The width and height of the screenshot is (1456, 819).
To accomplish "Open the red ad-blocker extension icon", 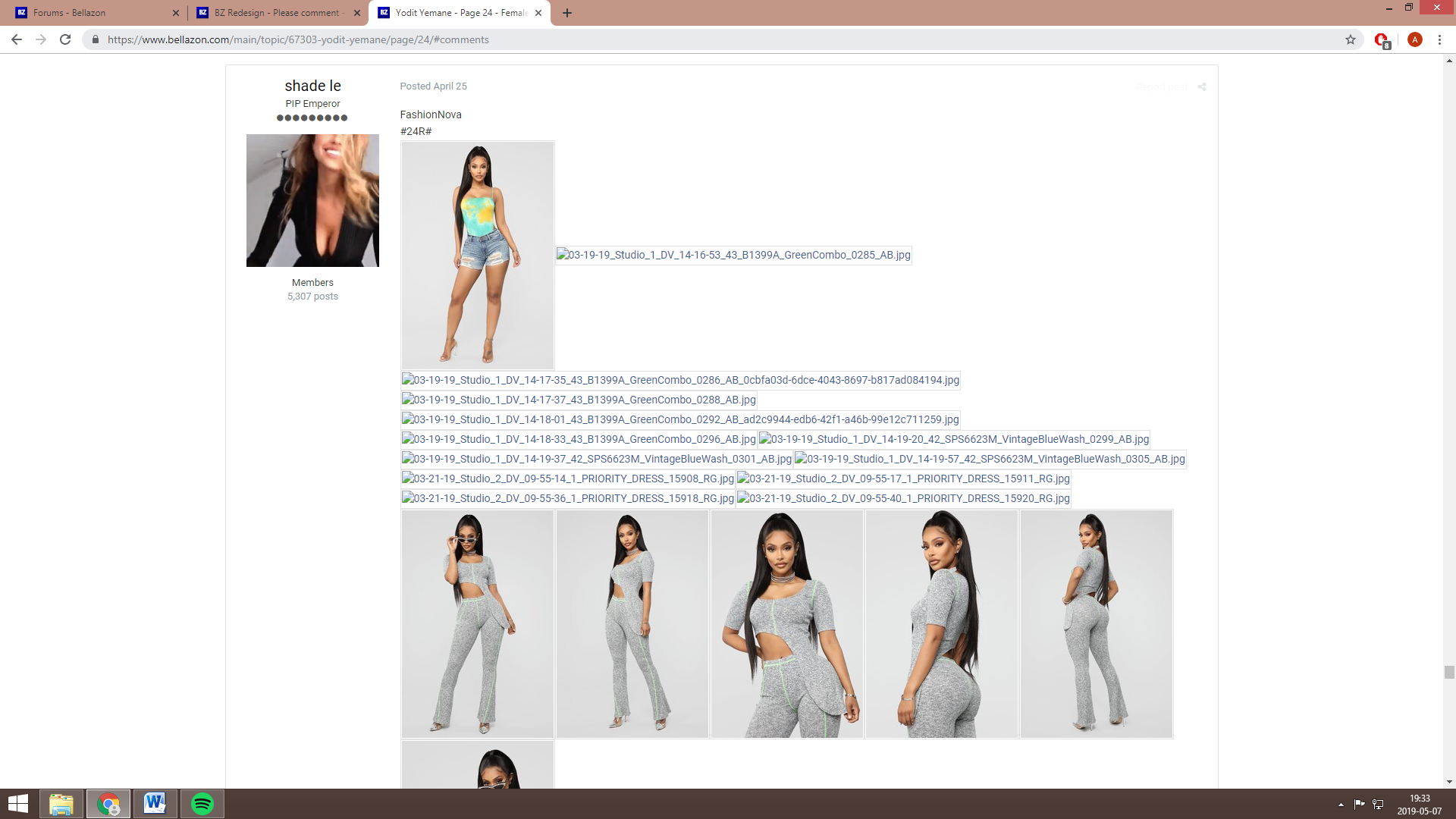I will click(x=1382, y=39).
